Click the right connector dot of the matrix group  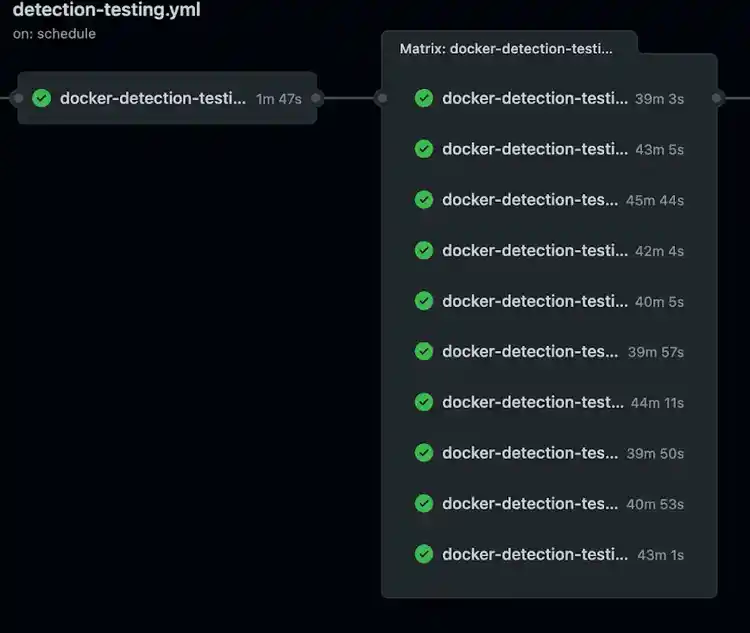point(717,98)
